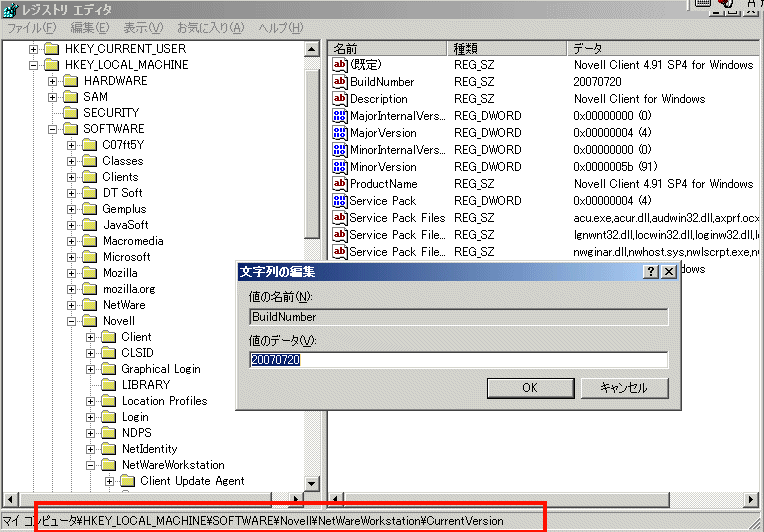Click the SECURITY folder icon
This screenshot has height=532, width=764.
pos(71,113)
